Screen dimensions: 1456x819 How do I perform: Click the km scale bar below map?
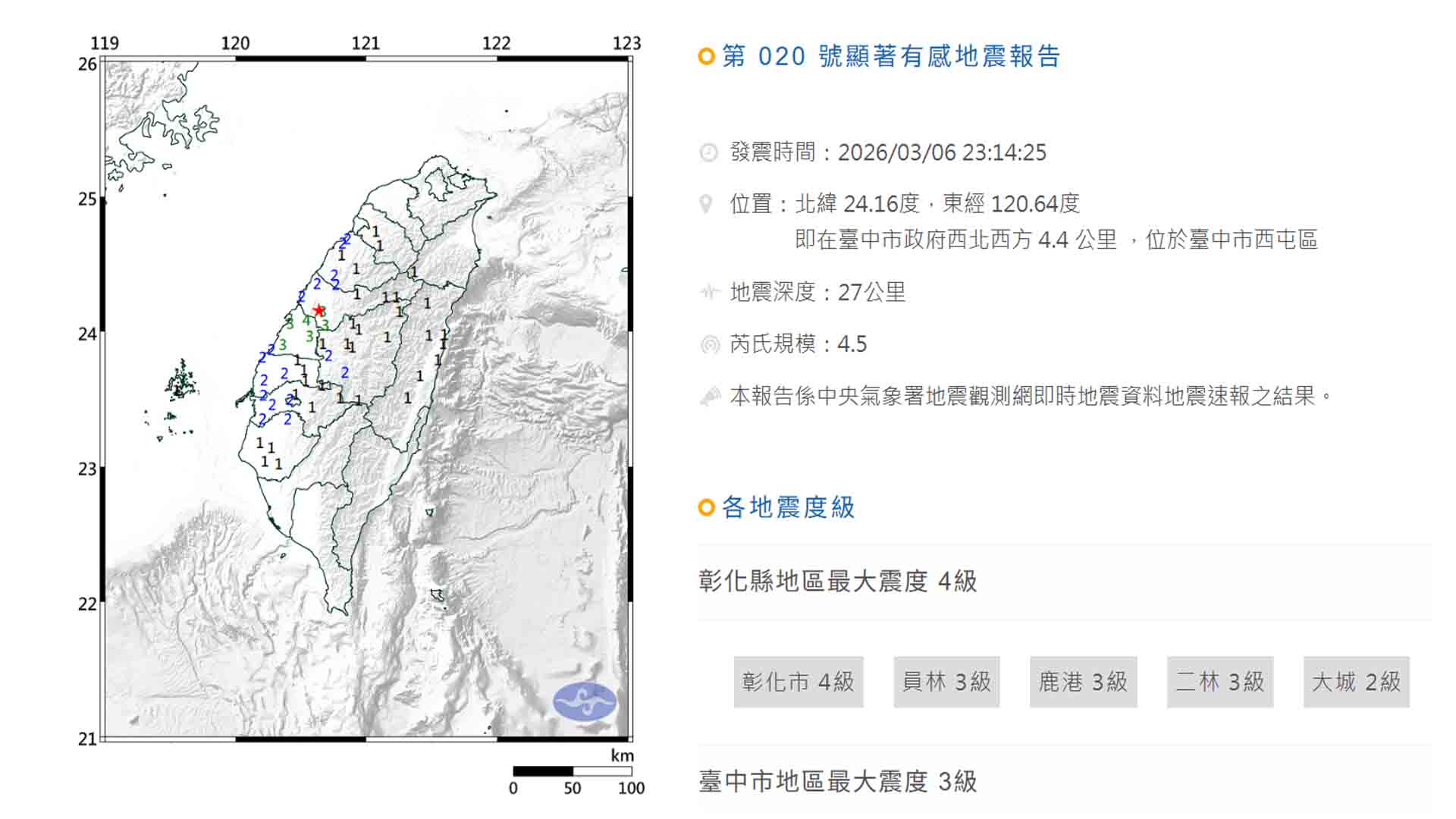(573, 771)
